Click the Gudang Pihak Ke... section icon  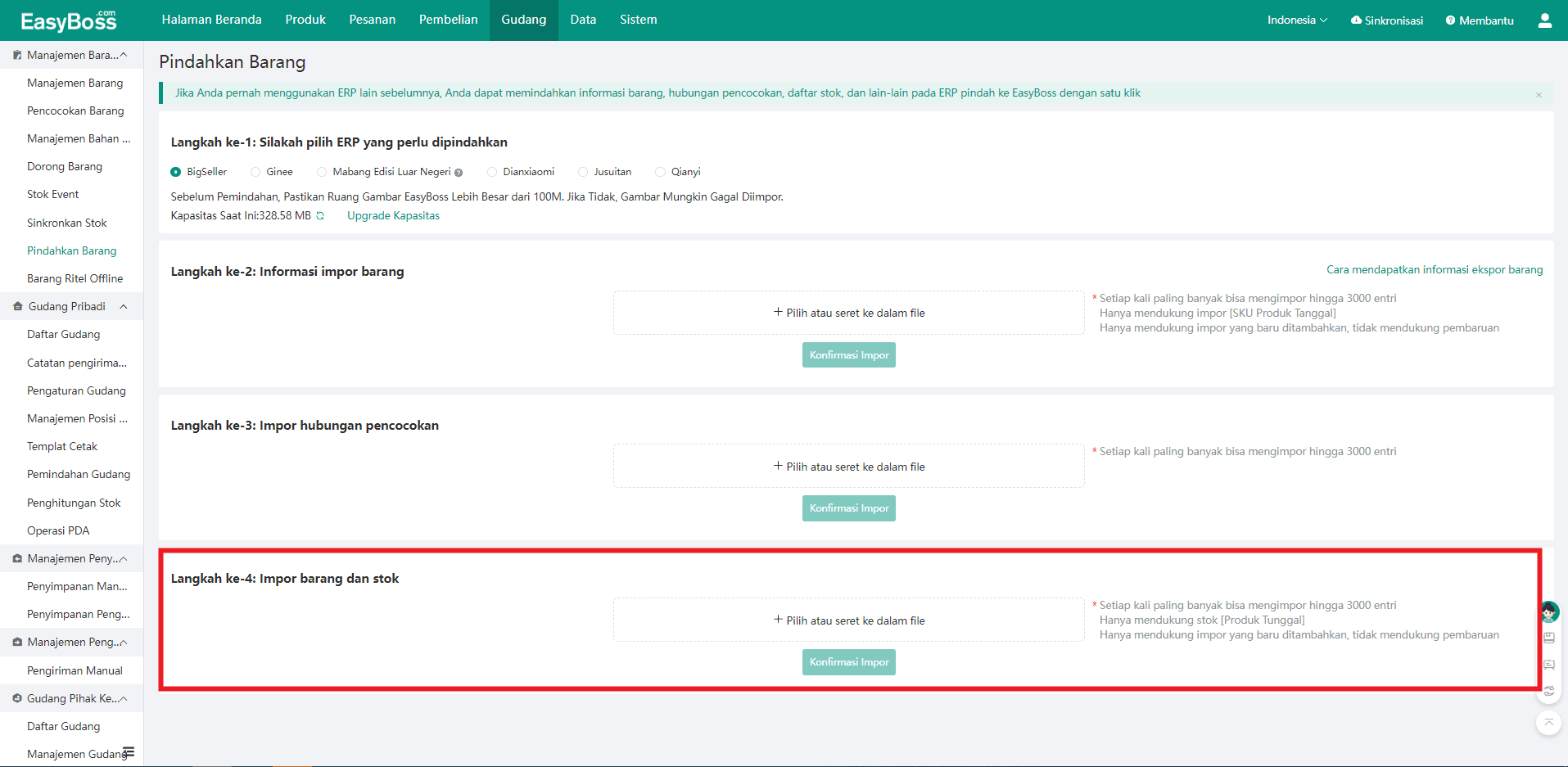click(x=17, y=698)
